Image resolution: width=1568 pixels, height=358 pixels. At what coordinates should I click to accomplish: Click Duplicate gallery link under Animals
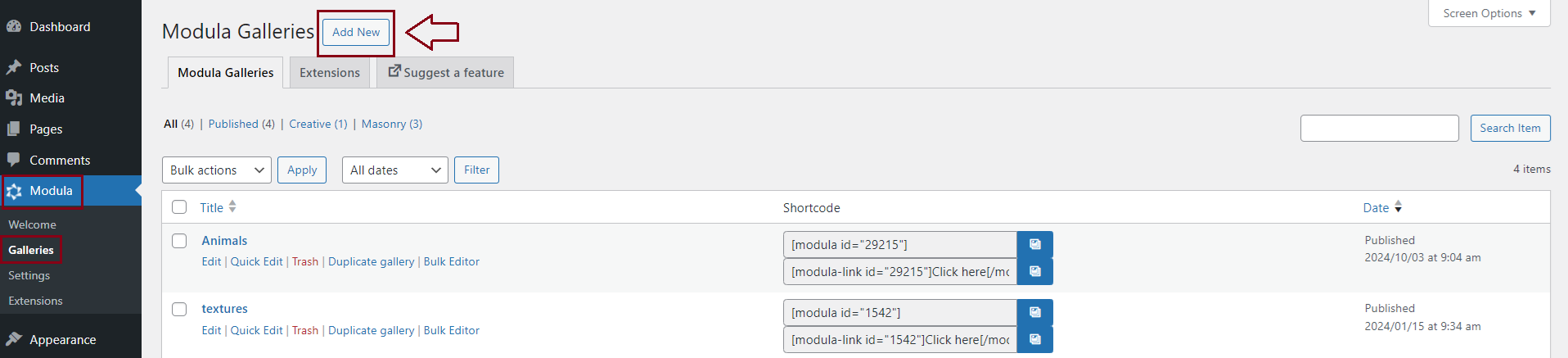click(371, 261)
